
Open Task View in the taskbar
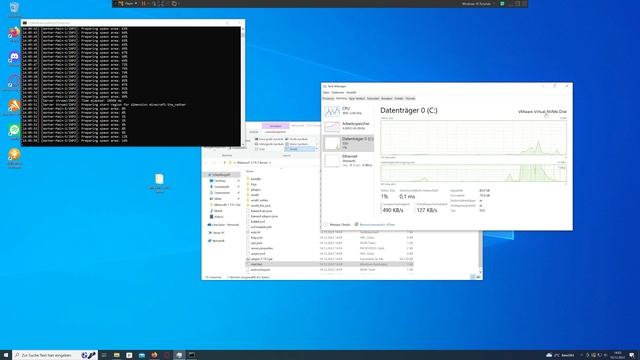[104, 355]
